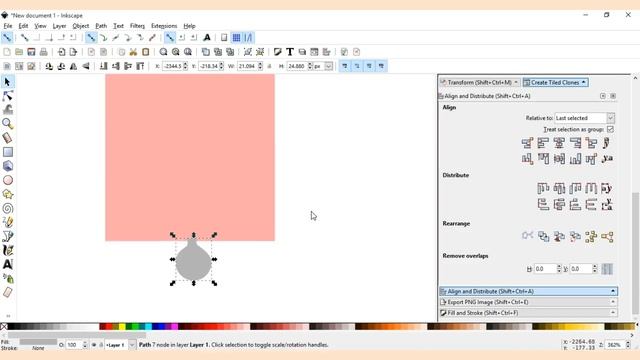Open the Path menu

point(101,26)
